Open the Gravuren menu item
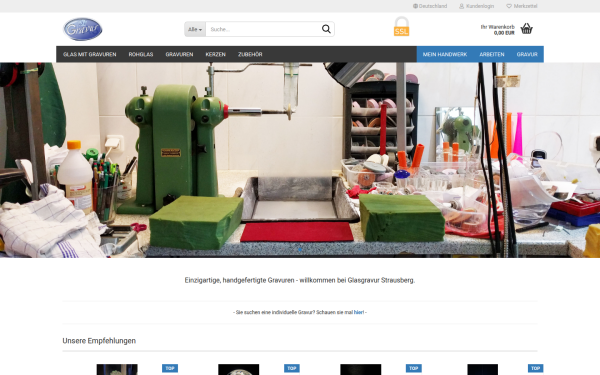The width and height of the screenshot is (600, 375). pyautogui.click(x=179, y=54)
